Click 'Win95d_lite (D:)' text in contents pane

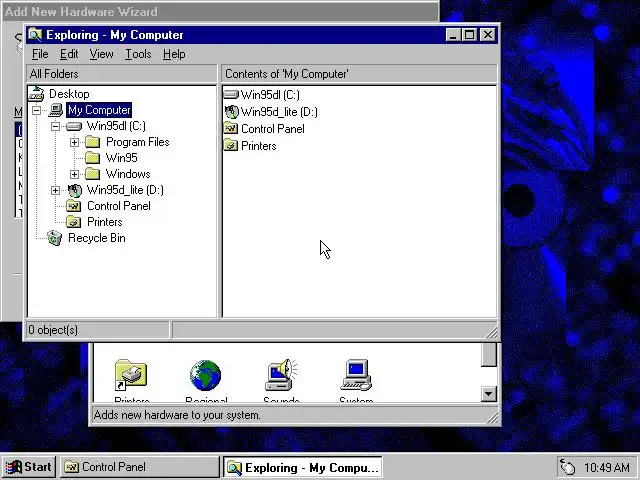279,112
